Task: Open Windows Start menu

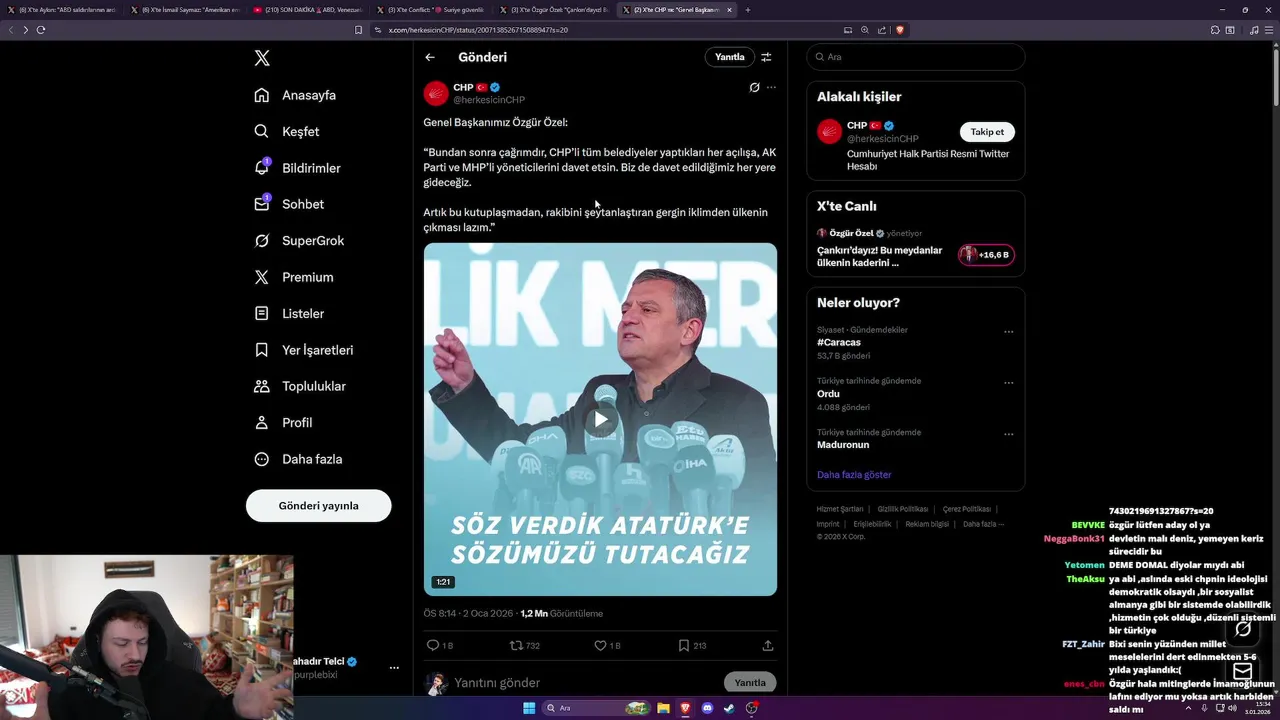Action: [x=529, y=708]
